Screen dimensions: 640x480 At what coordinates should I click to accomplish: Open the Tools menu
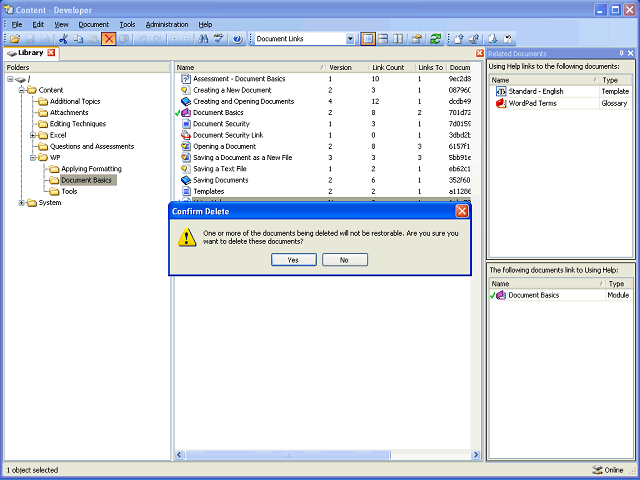127,24
